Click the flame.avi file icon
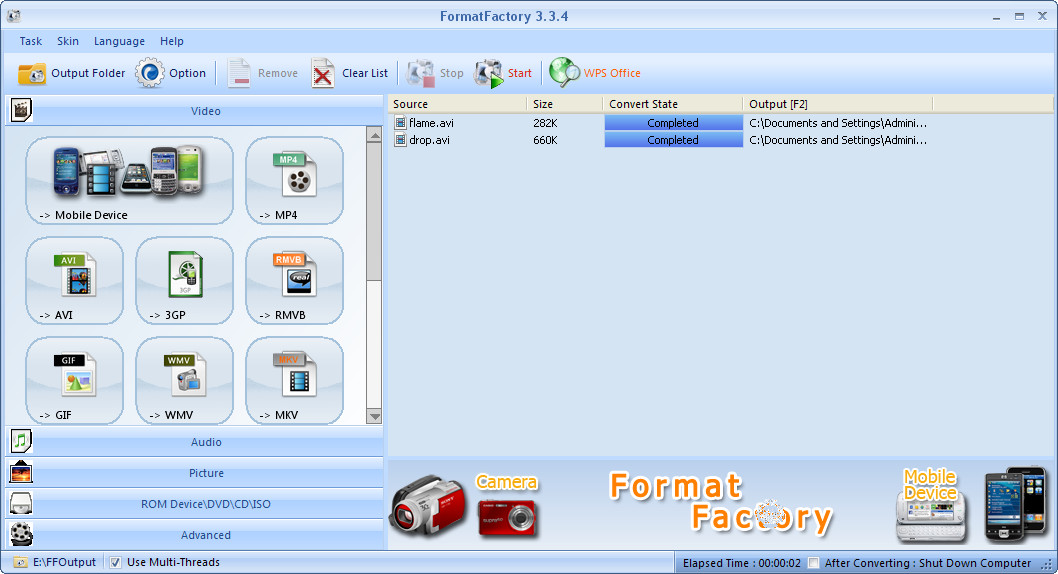Image resolution: width=1058 pixels, height=574 pixels. pos(400,123)
